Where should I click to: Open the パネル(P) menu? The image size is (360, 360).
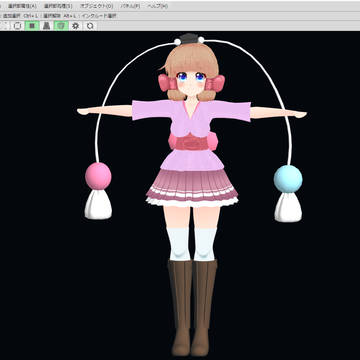(x=130, y=6)
